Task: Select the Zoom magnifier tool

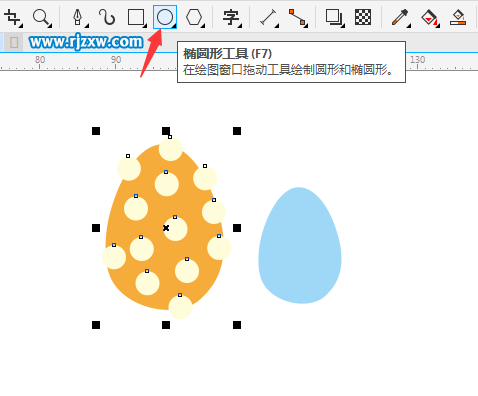Action: [x=42, y=17]
